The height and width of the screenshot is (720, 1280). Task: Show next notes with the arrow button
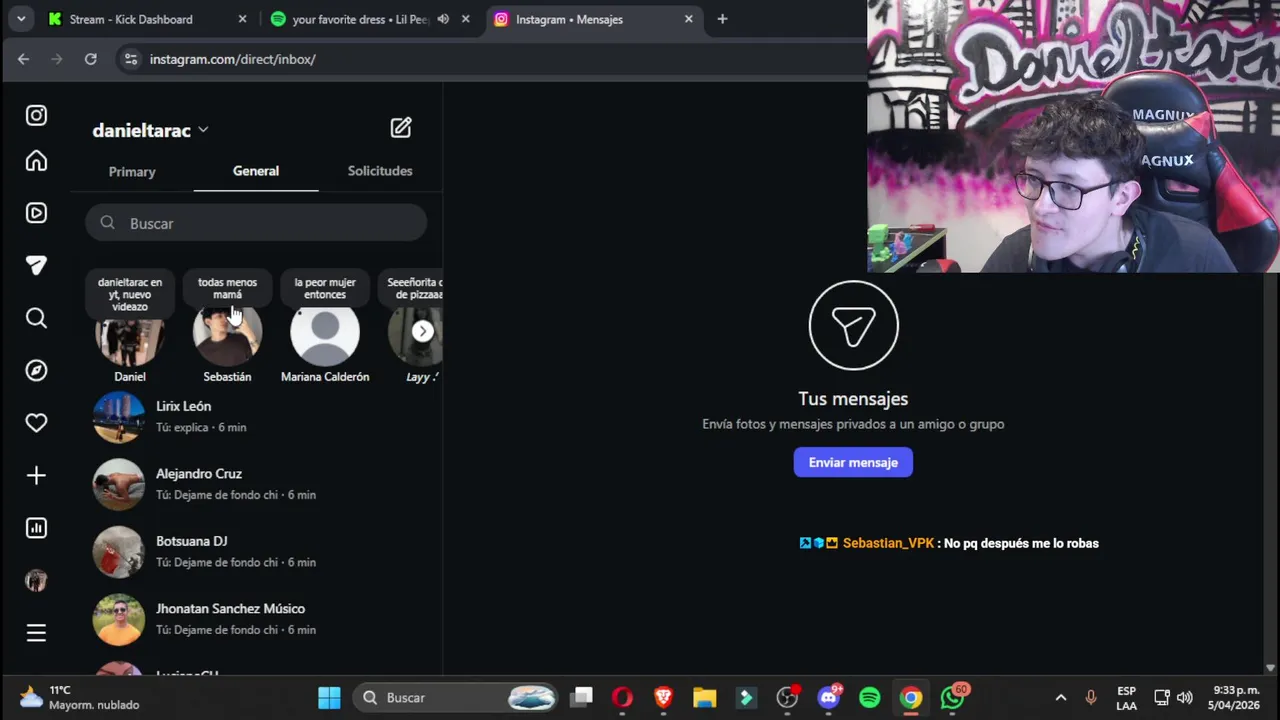(x=423, y=331)
